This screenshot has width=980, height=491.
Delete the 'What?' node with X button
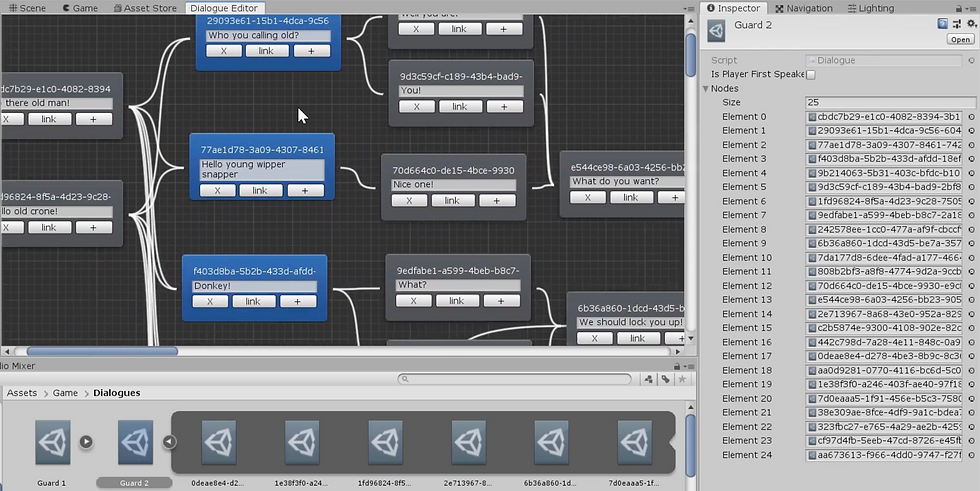pos(414,301)
